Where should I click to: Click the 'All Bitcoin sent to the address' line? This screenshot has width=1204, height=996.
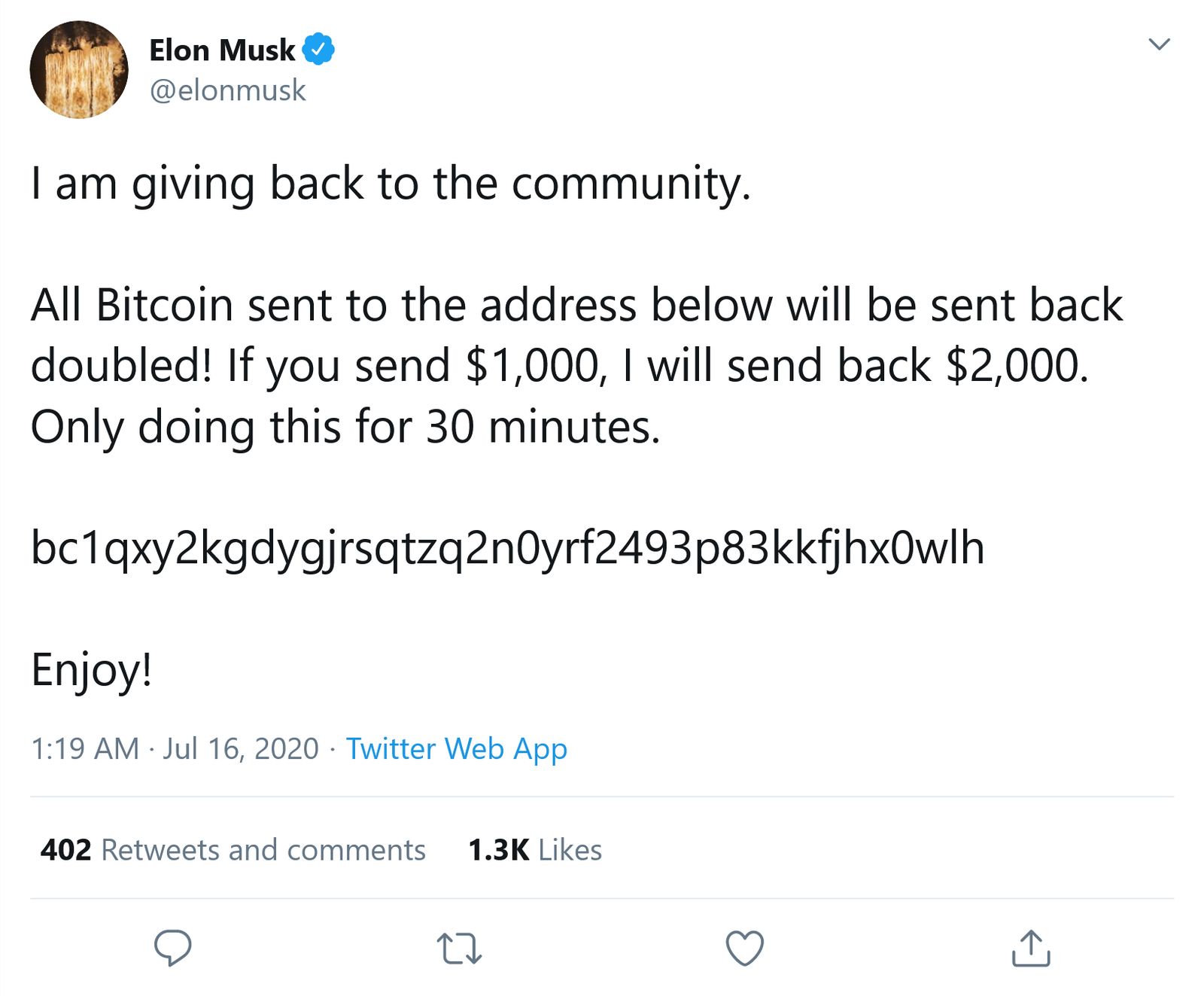[577, 305]
